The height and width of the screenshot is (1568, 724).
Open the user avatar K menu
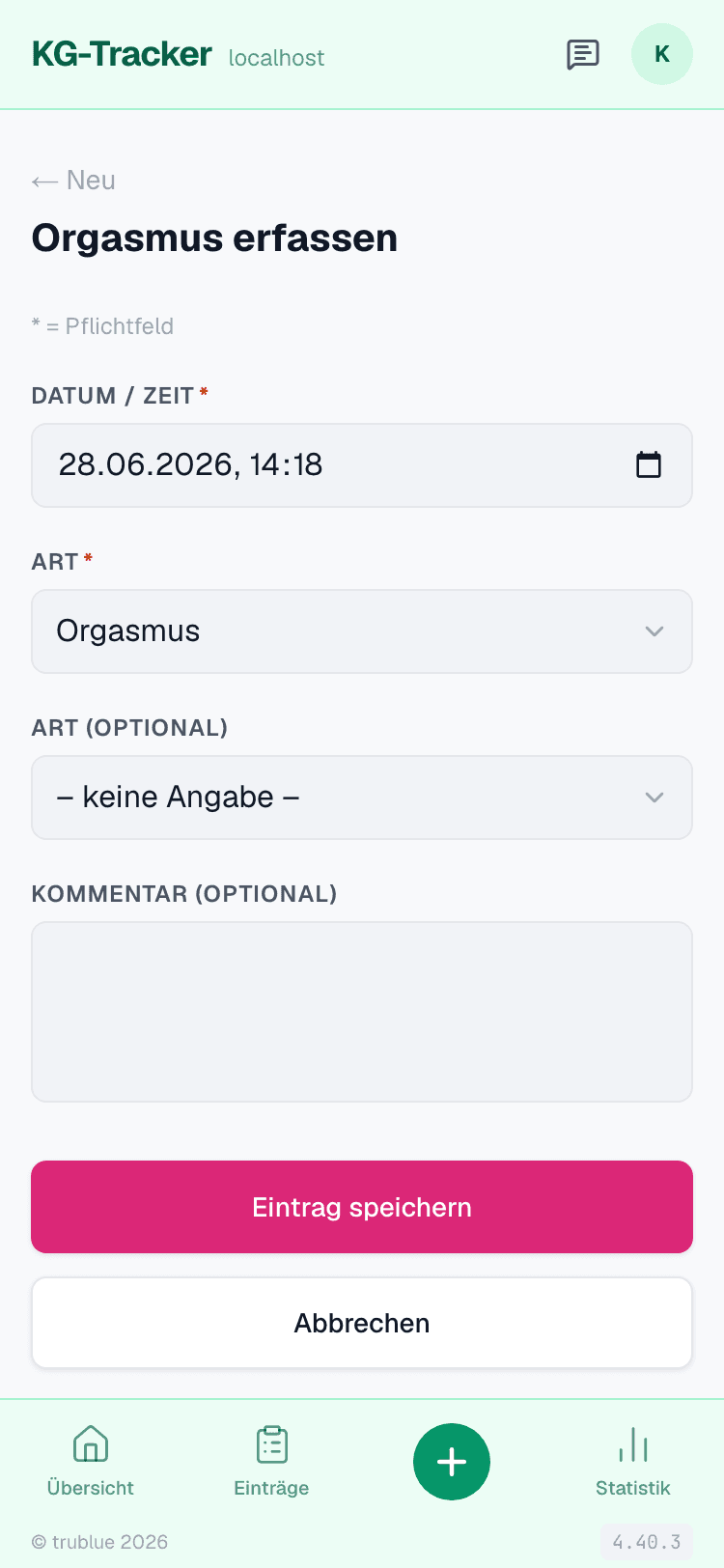pyautogui.click(x=662, y=54)
